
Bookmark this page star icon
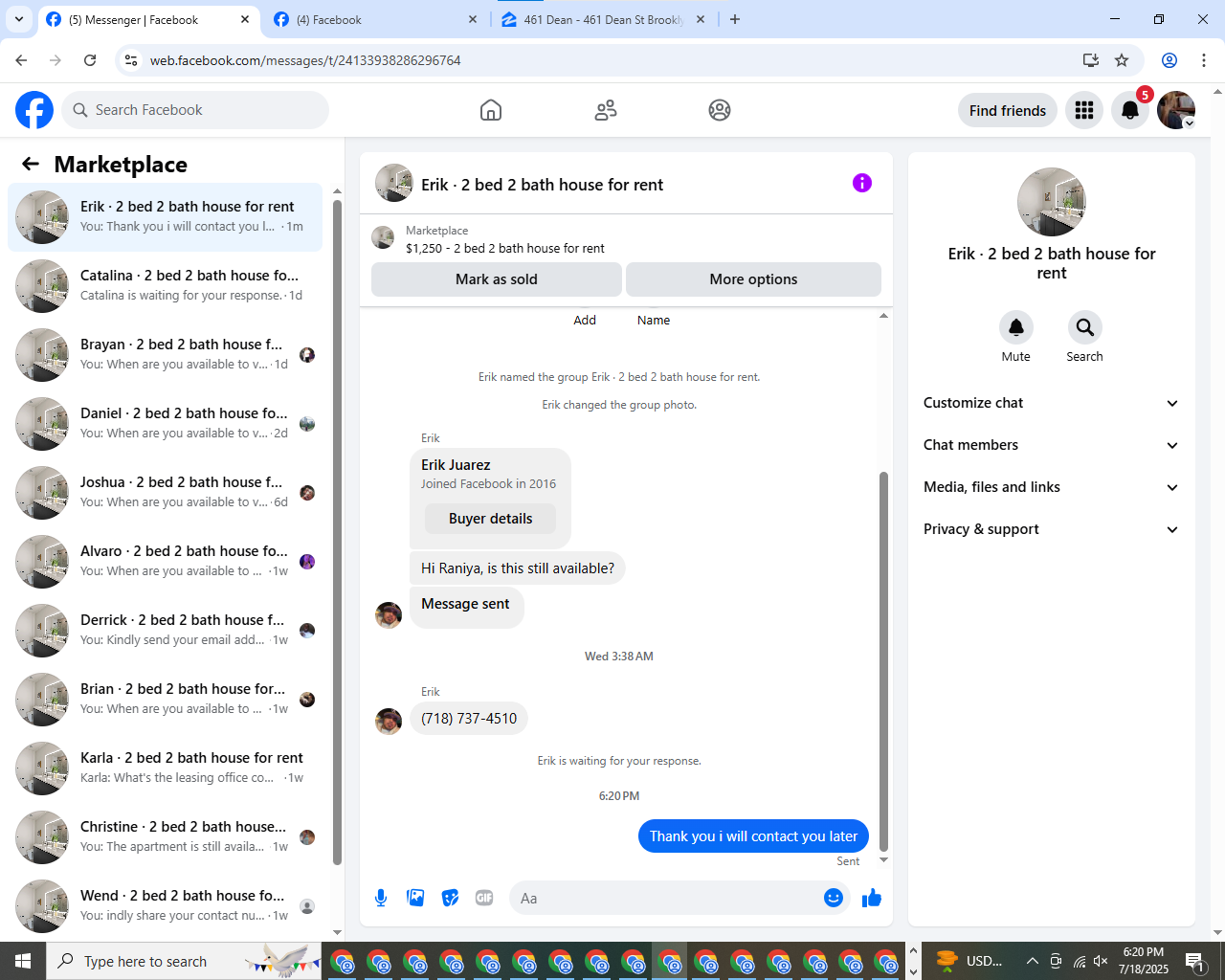pyautogui.click(x=1122, y=60)
